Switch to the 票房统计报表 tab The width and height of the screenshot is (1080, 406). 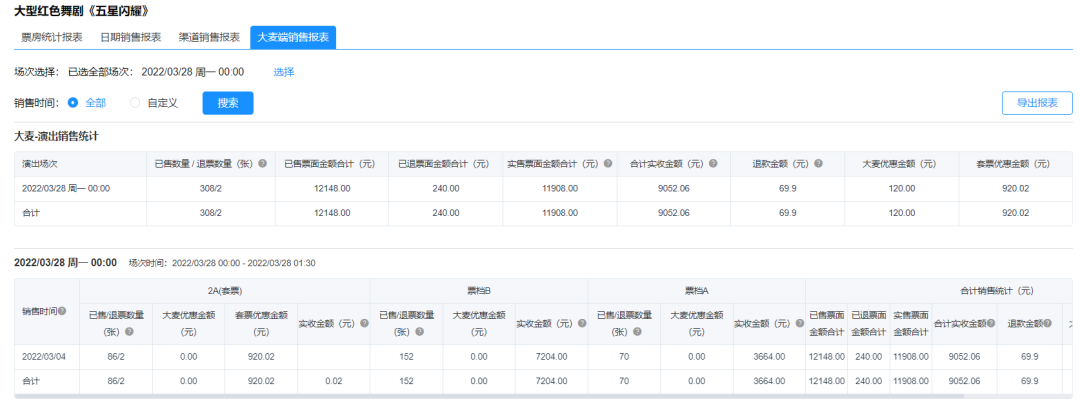tap(52, 37)
